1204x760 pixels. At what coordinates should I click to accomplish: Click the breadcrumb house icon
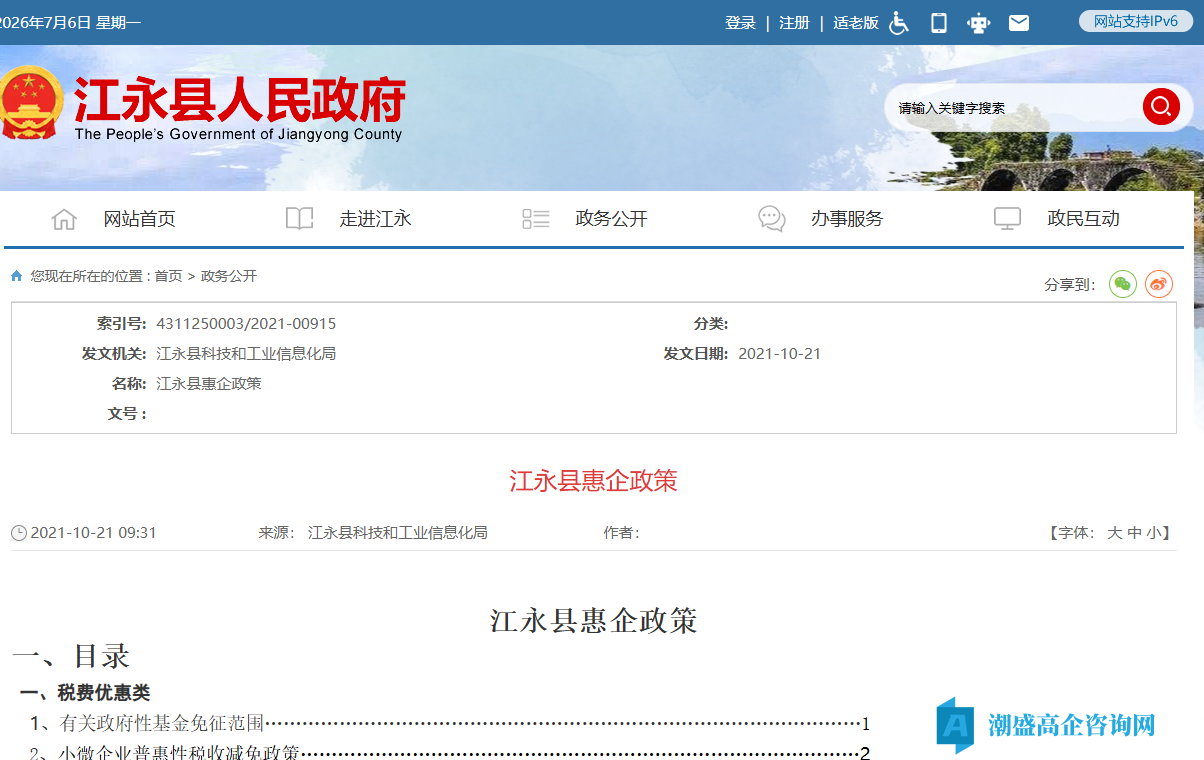[x=16, y=276]
